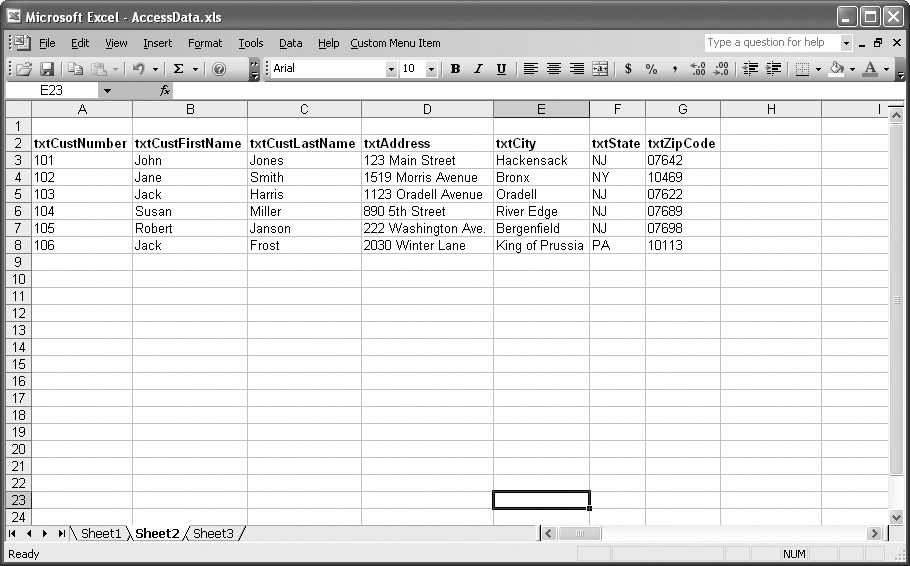Open the Arial font name dropdown
This screenshot has width=910, height=566.
click(x=391, y=69)
